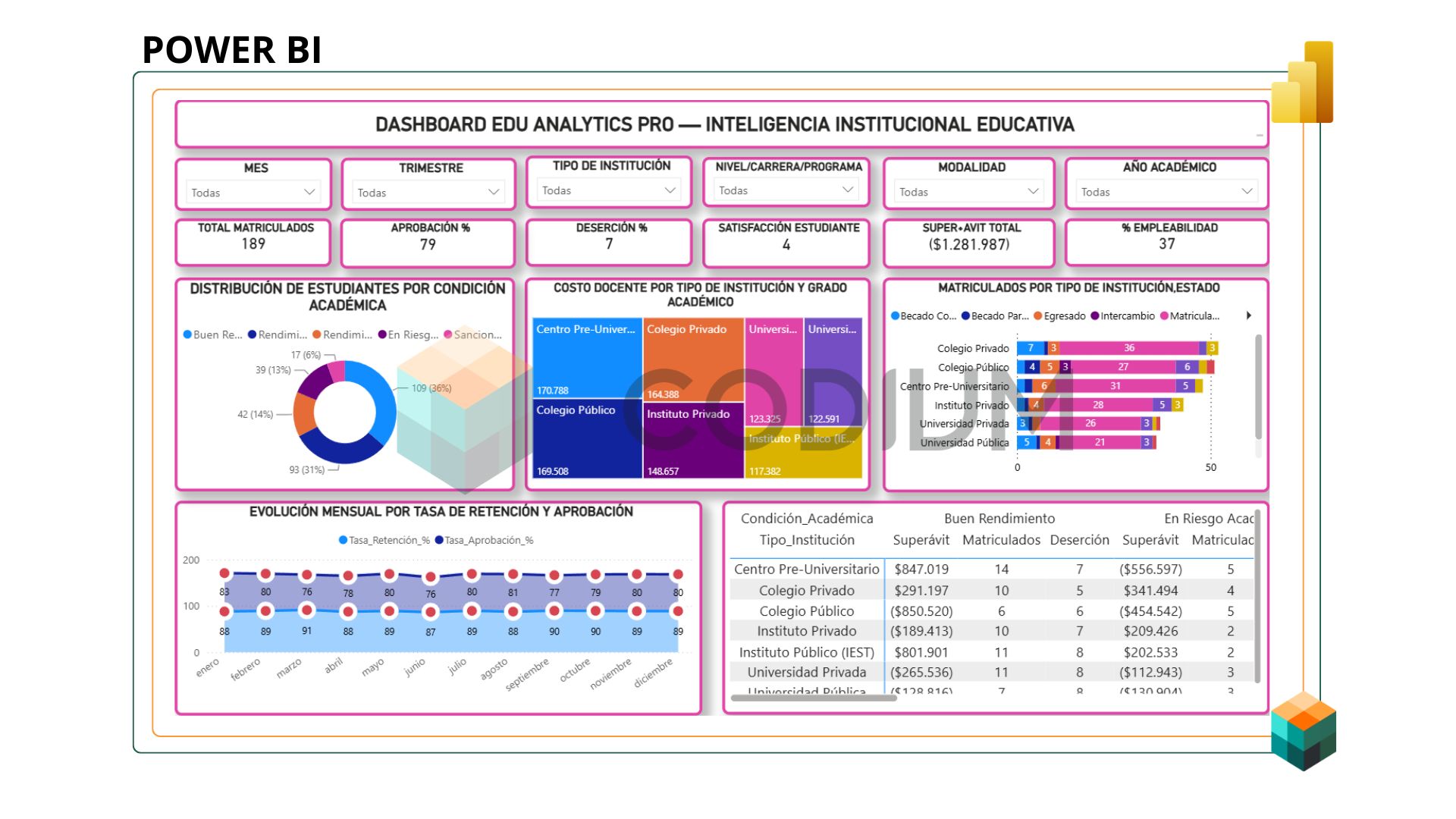This screenshot has height=819, width=1456.
Task: Click Instituto Público (IEST) table row label
Action: click(x=806, y=652)
